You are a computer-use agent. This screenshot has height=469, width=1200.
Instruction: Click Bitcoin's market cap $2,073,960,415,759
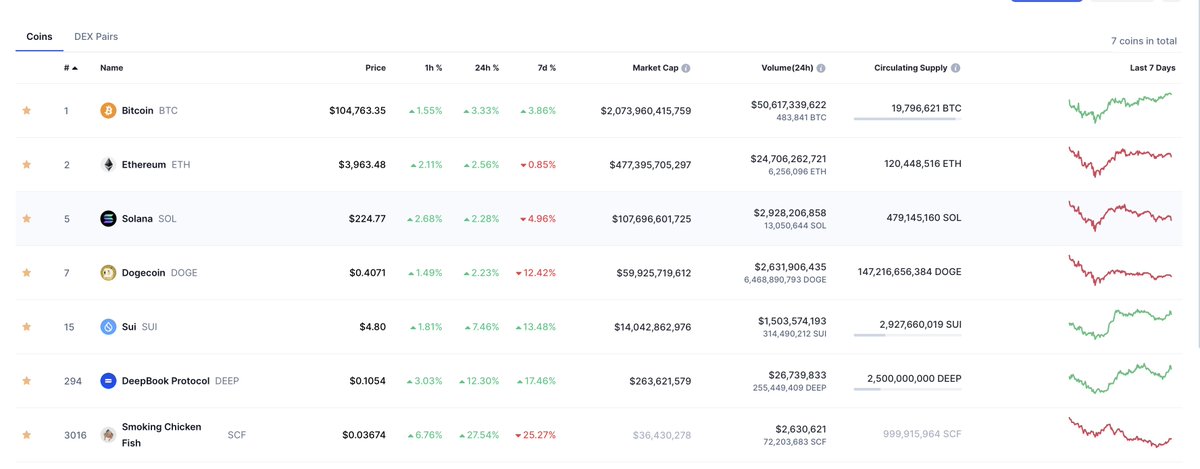[645, 110]
